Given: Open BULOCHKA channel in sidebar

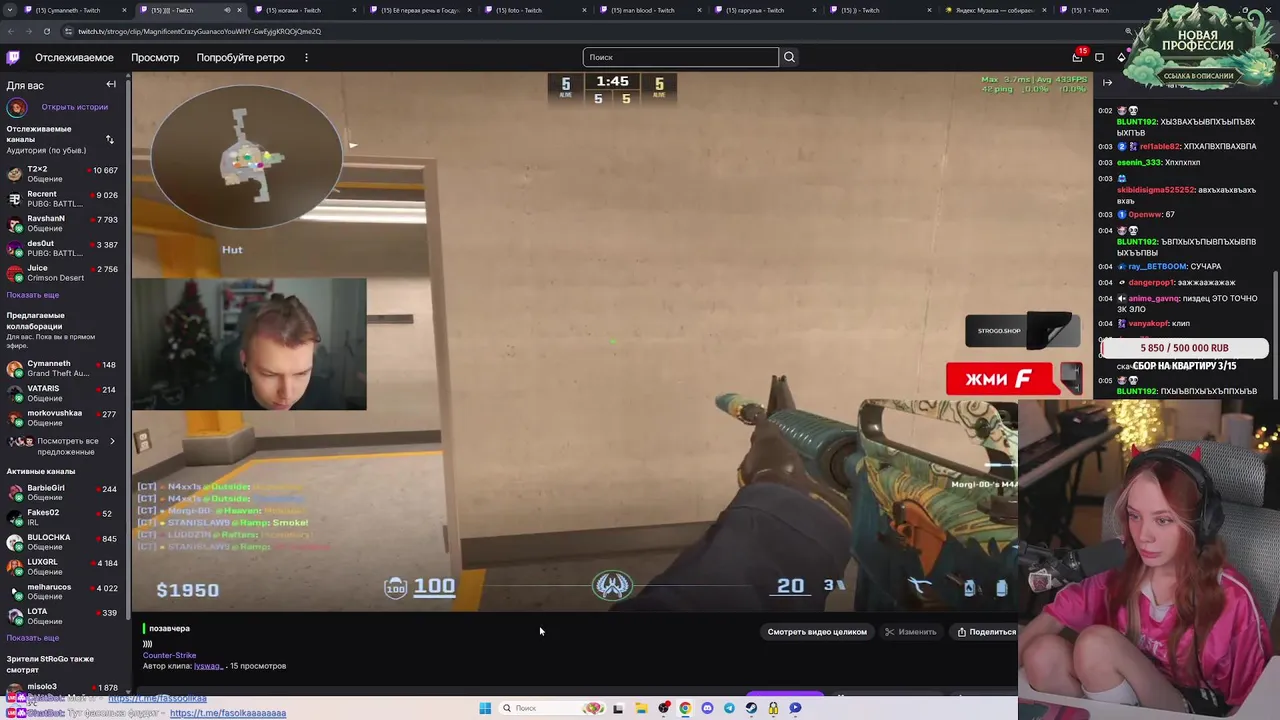Looking at the screenshot, I should pos(63,542).
